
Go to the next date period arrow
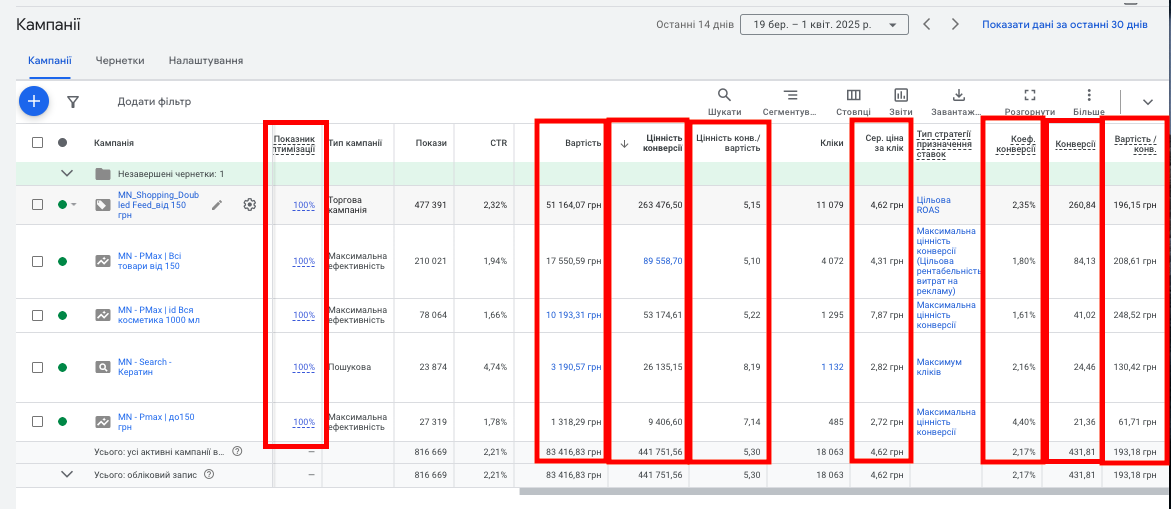point(955,25)
